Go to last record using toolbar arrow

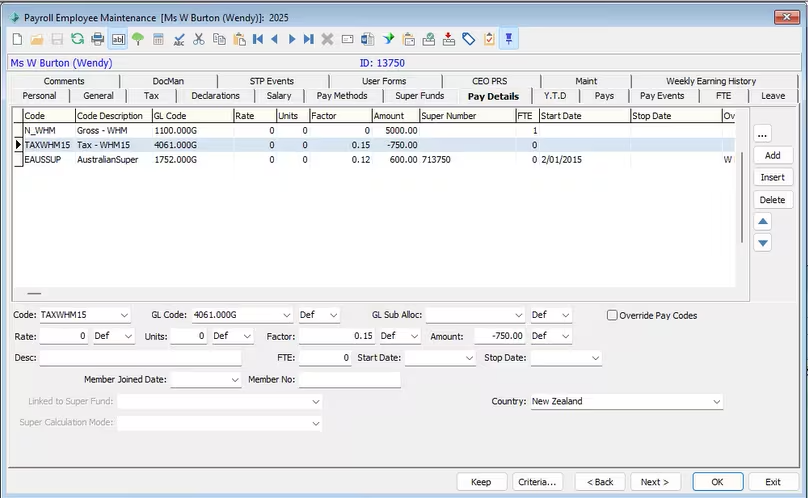tap(308, 39)
